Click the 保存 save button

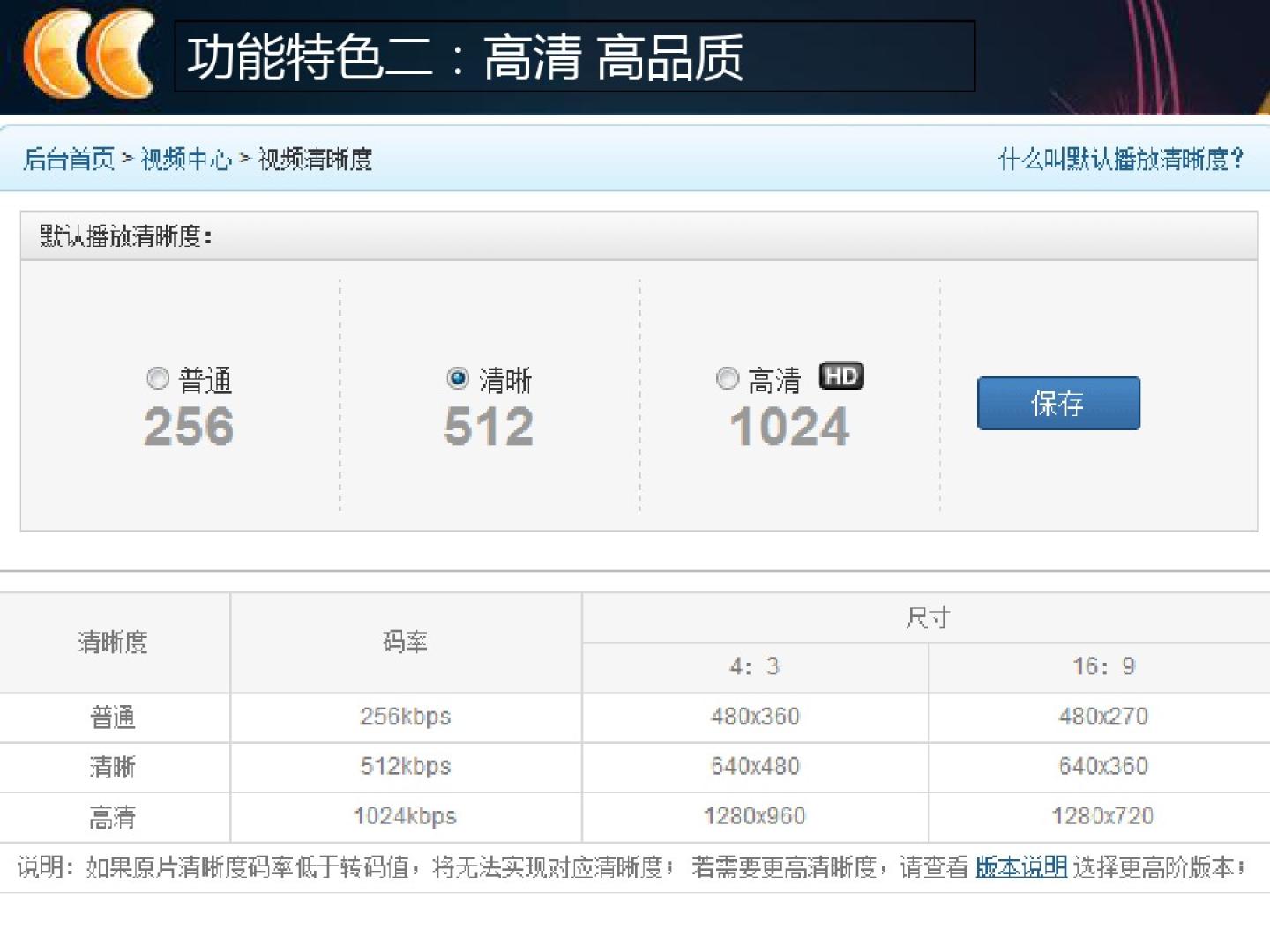[1057, 403]
